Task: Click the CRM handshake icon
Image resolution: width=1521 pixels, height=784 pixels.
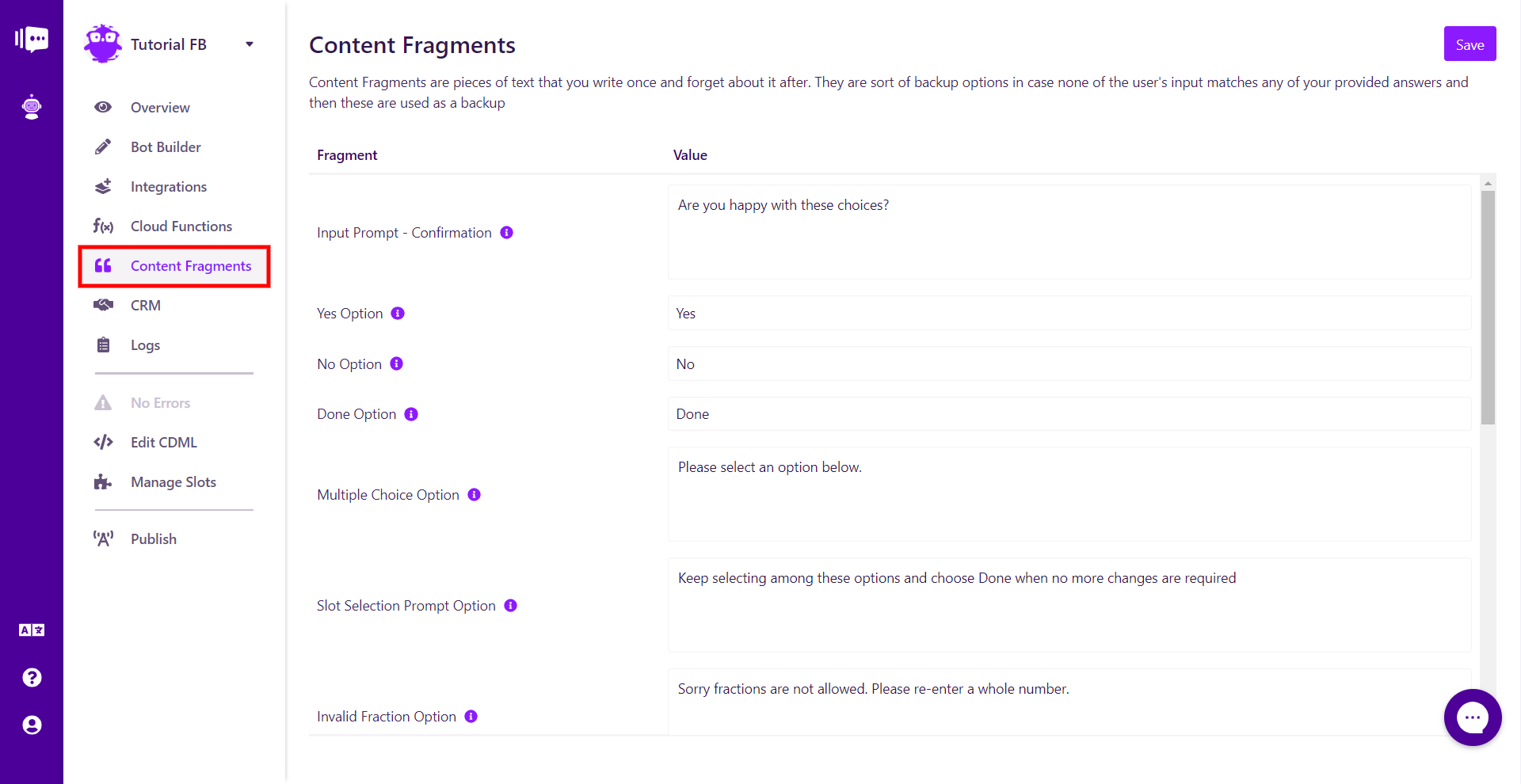Action: [103, 305]
